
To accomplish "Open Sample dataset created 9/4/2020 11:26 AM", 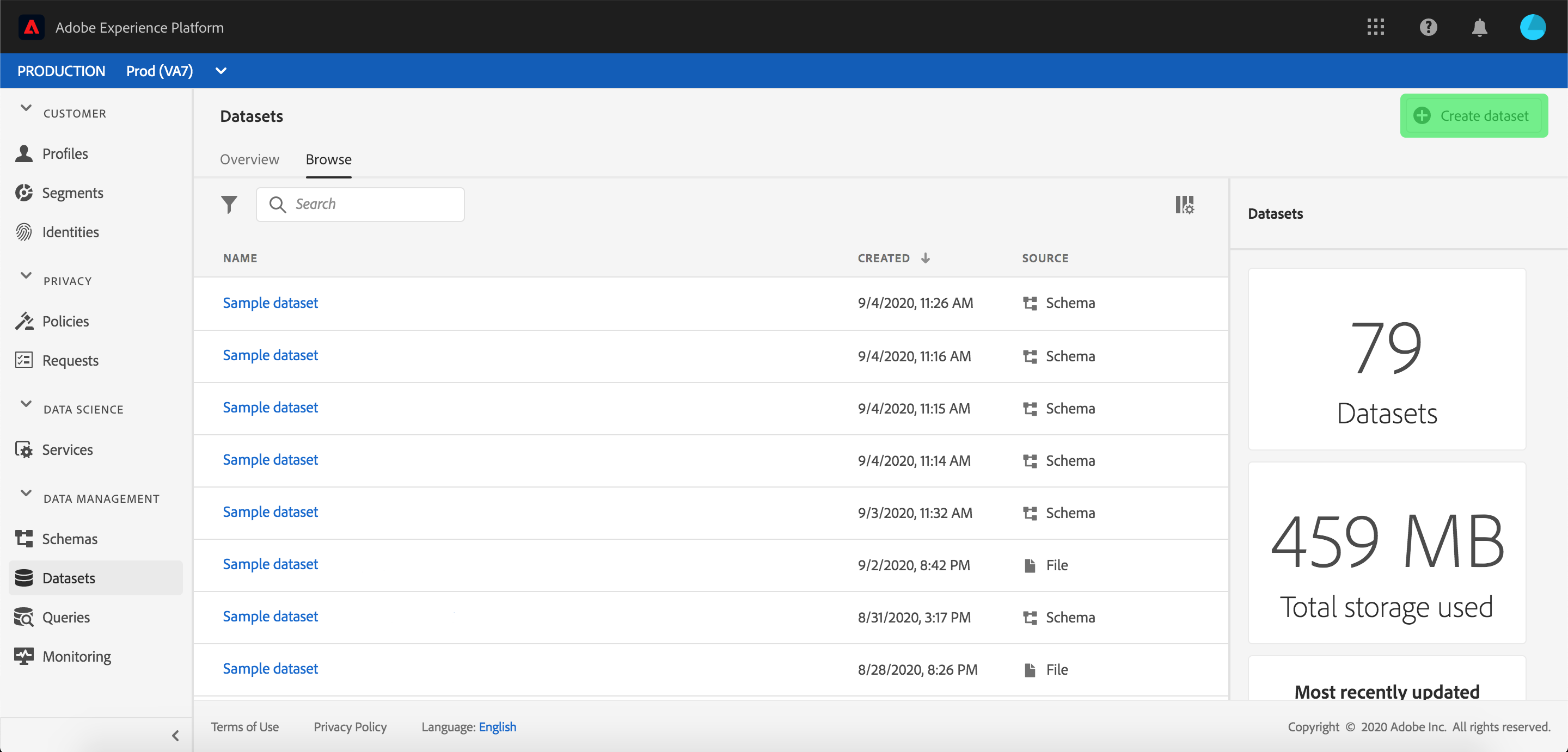I will click(270, 303).
